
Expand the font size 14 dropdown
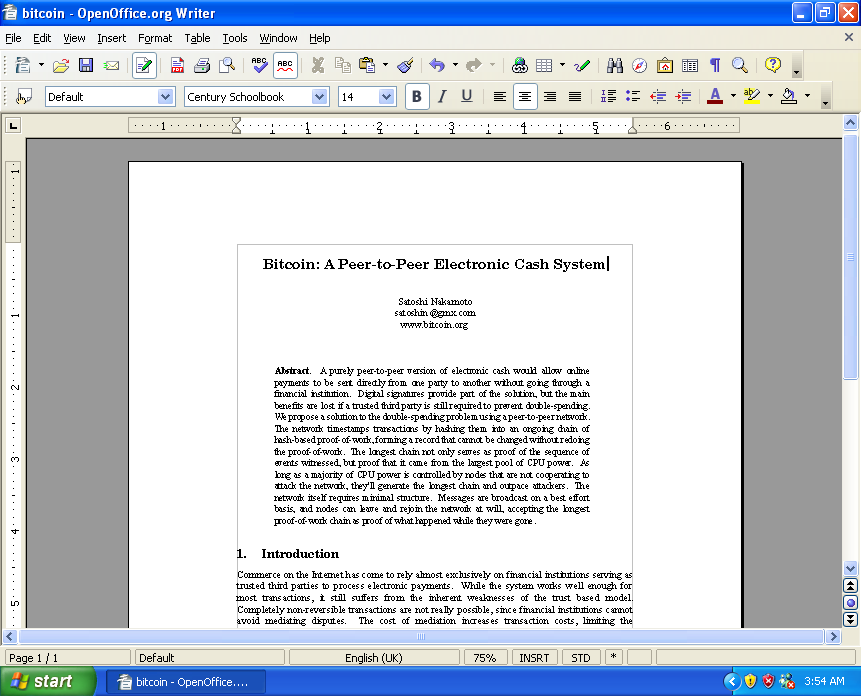[x=387, y=97]
